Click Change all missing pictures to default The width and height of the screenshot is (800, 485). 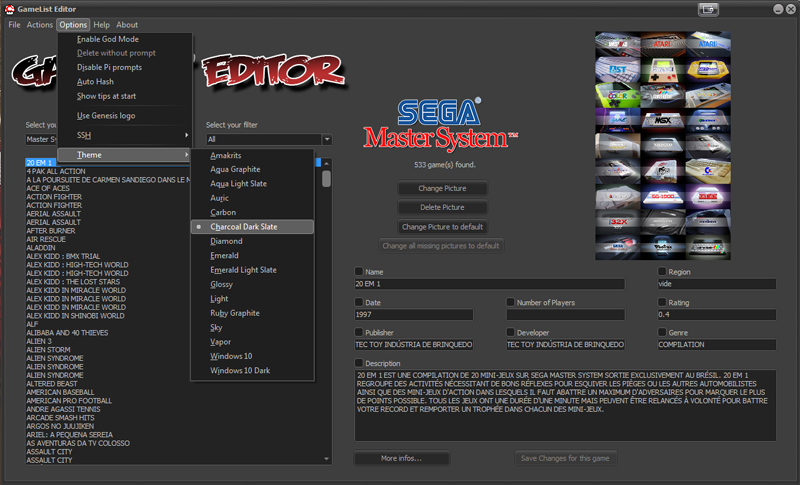click(441, 246)
